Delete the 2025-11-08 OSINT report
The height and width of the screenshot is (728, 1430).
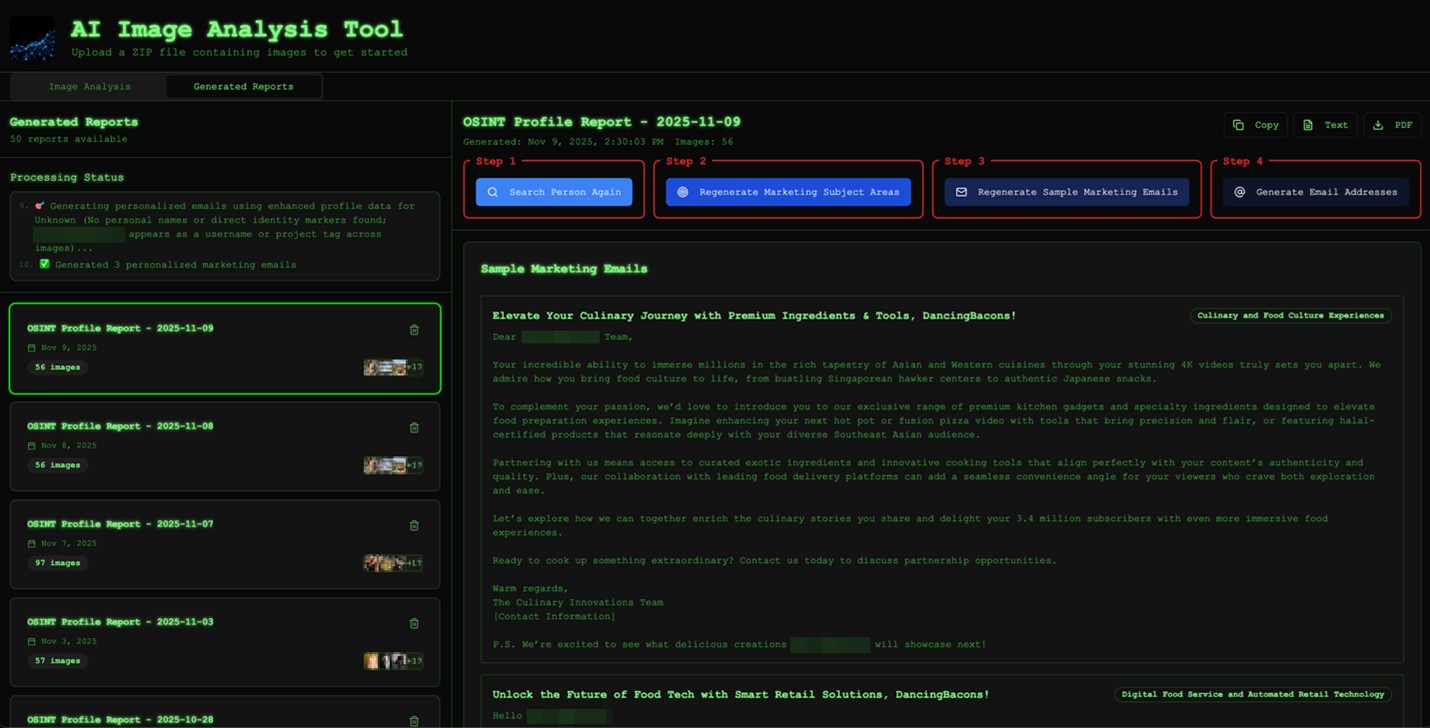[414, 427]
